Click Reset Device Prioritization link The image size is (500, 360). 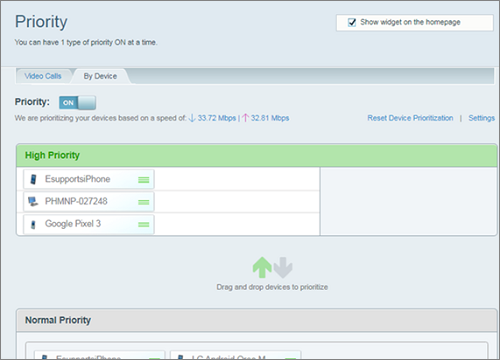click(x=410, y=118)
